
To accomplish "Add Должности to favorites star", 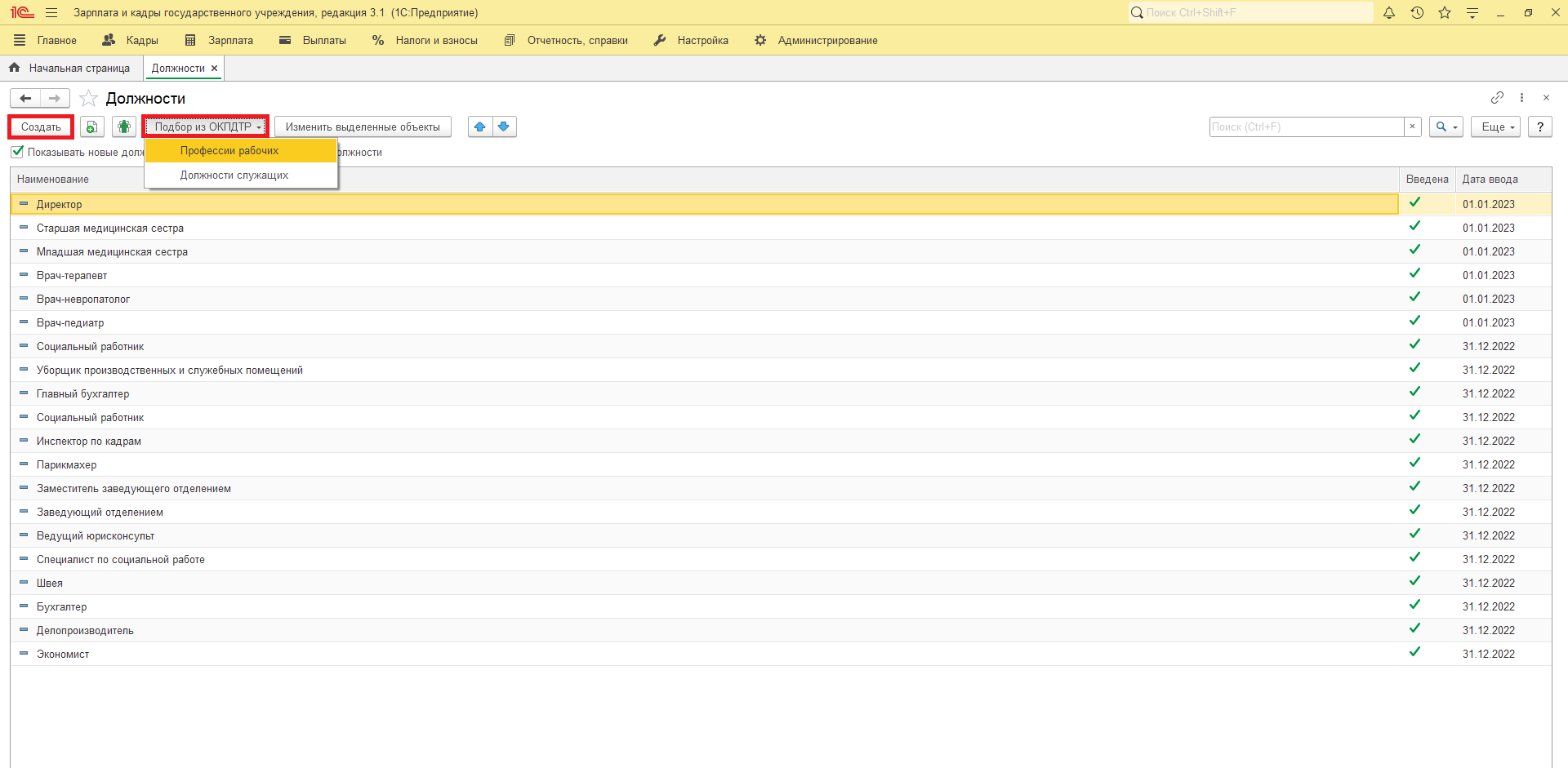I will click(89, 99).
